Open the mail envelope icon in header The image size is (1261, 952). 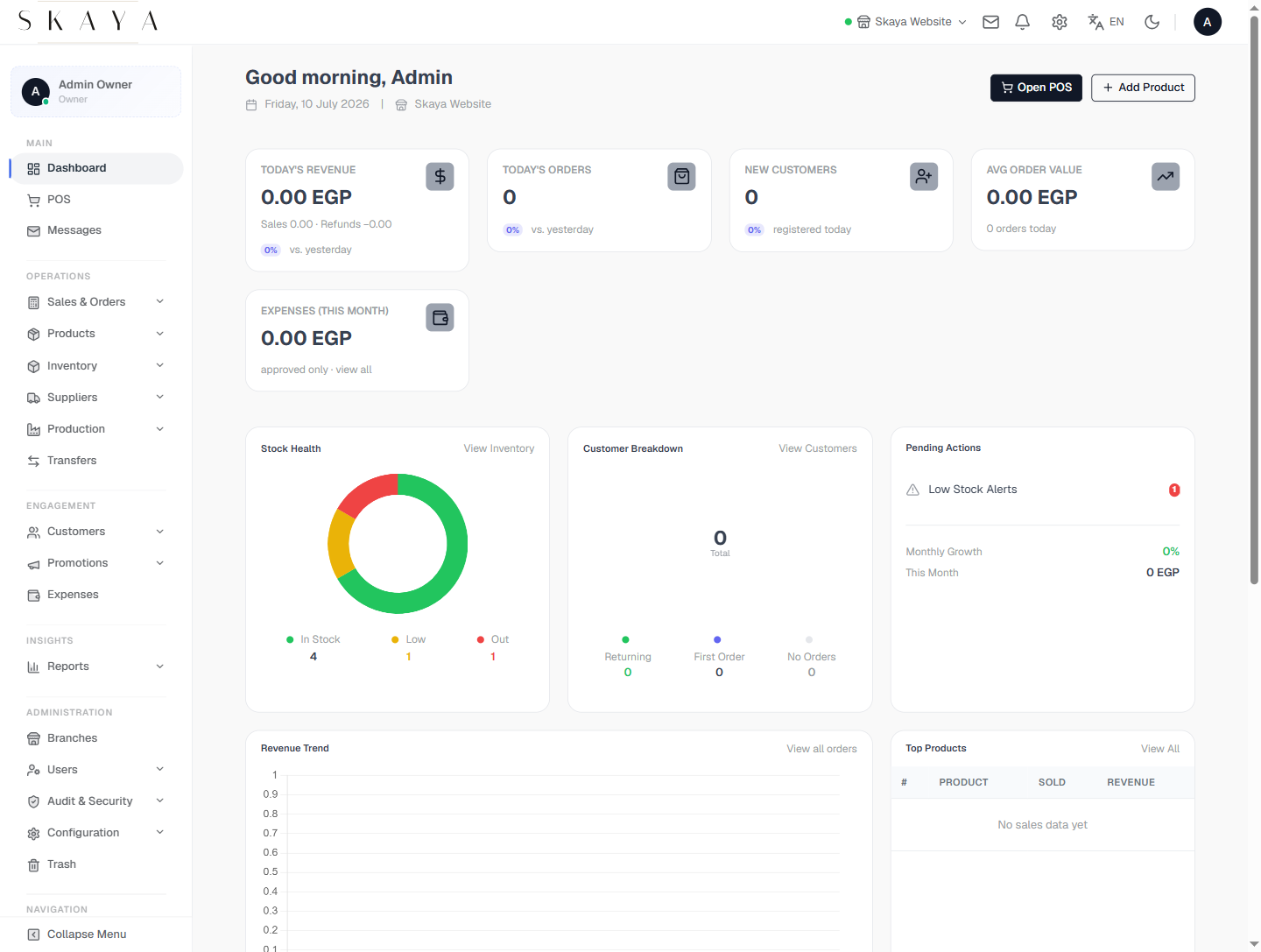coord(990,22)
